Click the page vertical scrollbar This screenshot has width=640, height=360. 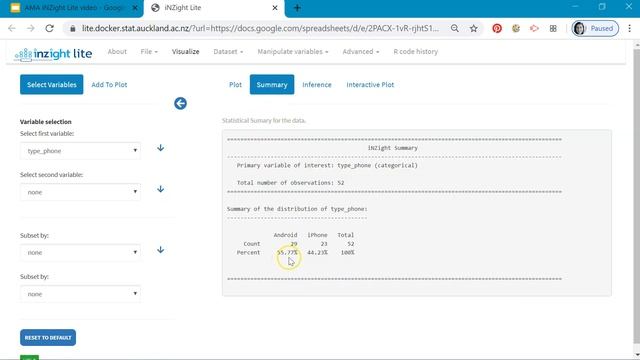tap(636, 196)
